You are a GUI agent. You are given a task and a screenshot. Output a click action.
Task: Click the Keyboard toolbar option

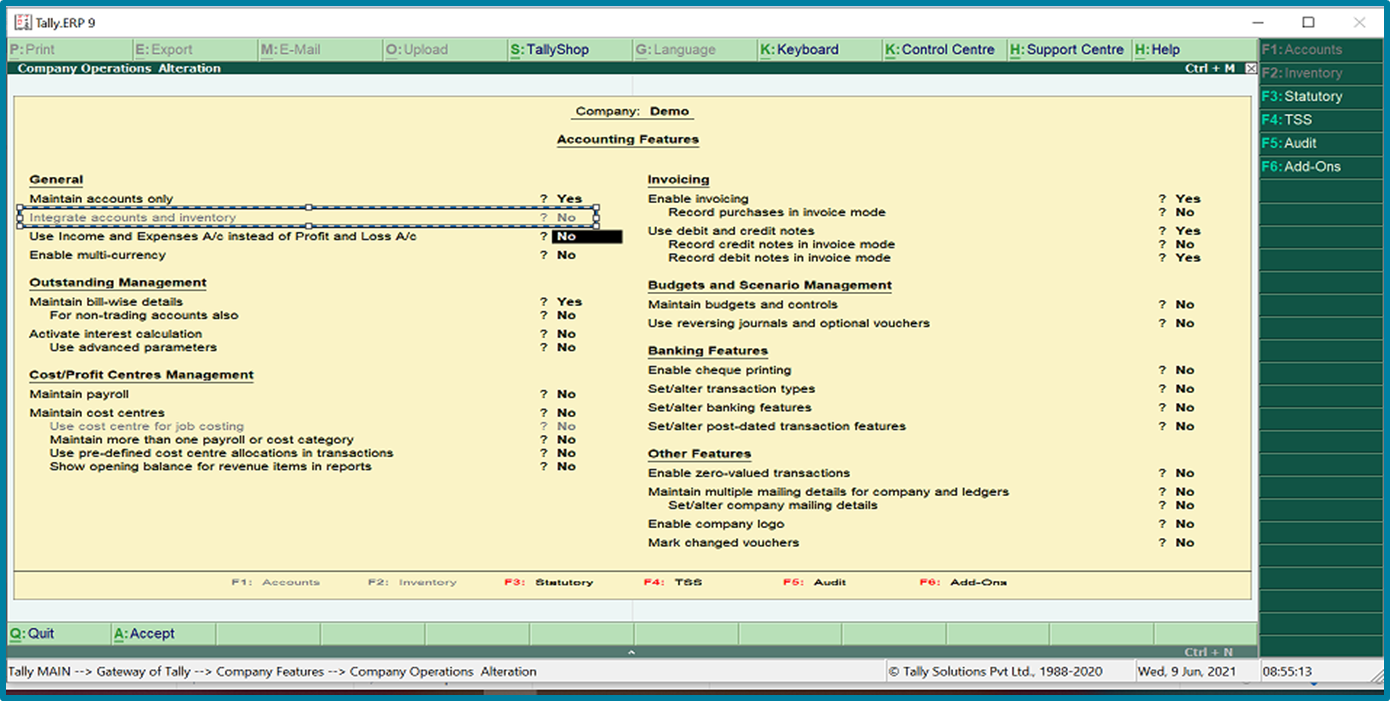(799, 49)
